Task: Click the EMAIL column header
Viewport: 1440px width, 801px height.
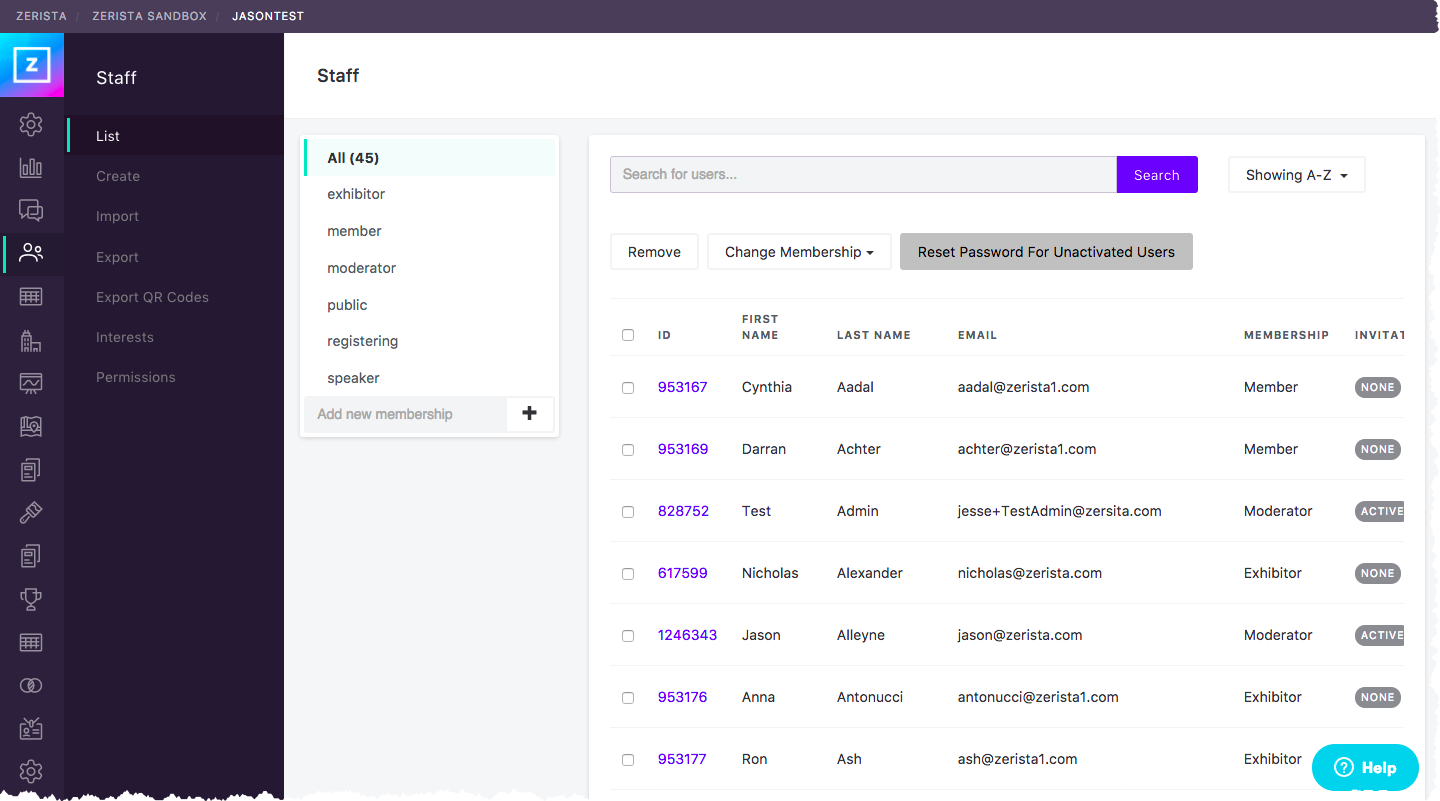Action: (977, 335)
